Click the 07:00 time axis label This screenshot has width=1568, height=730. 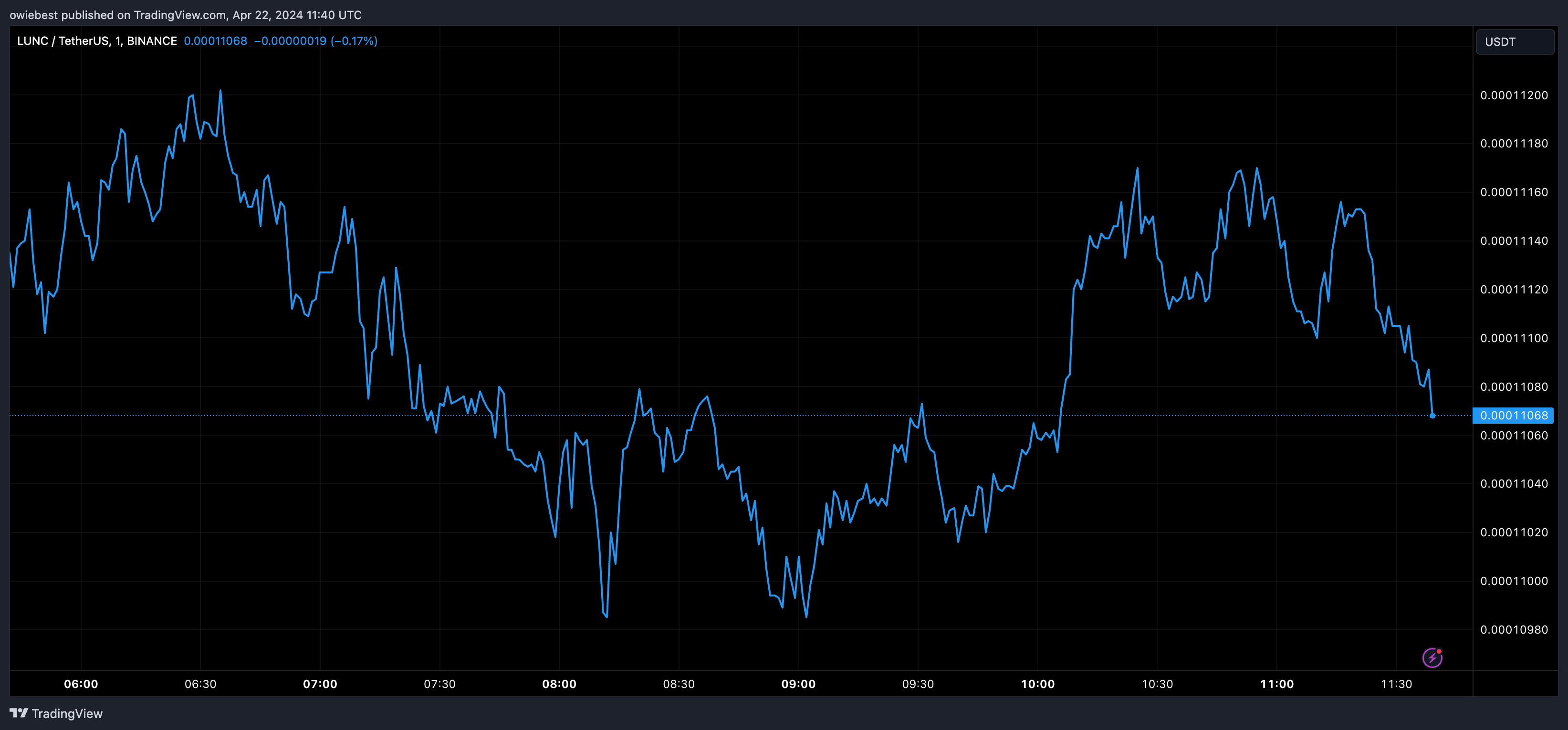320,684
